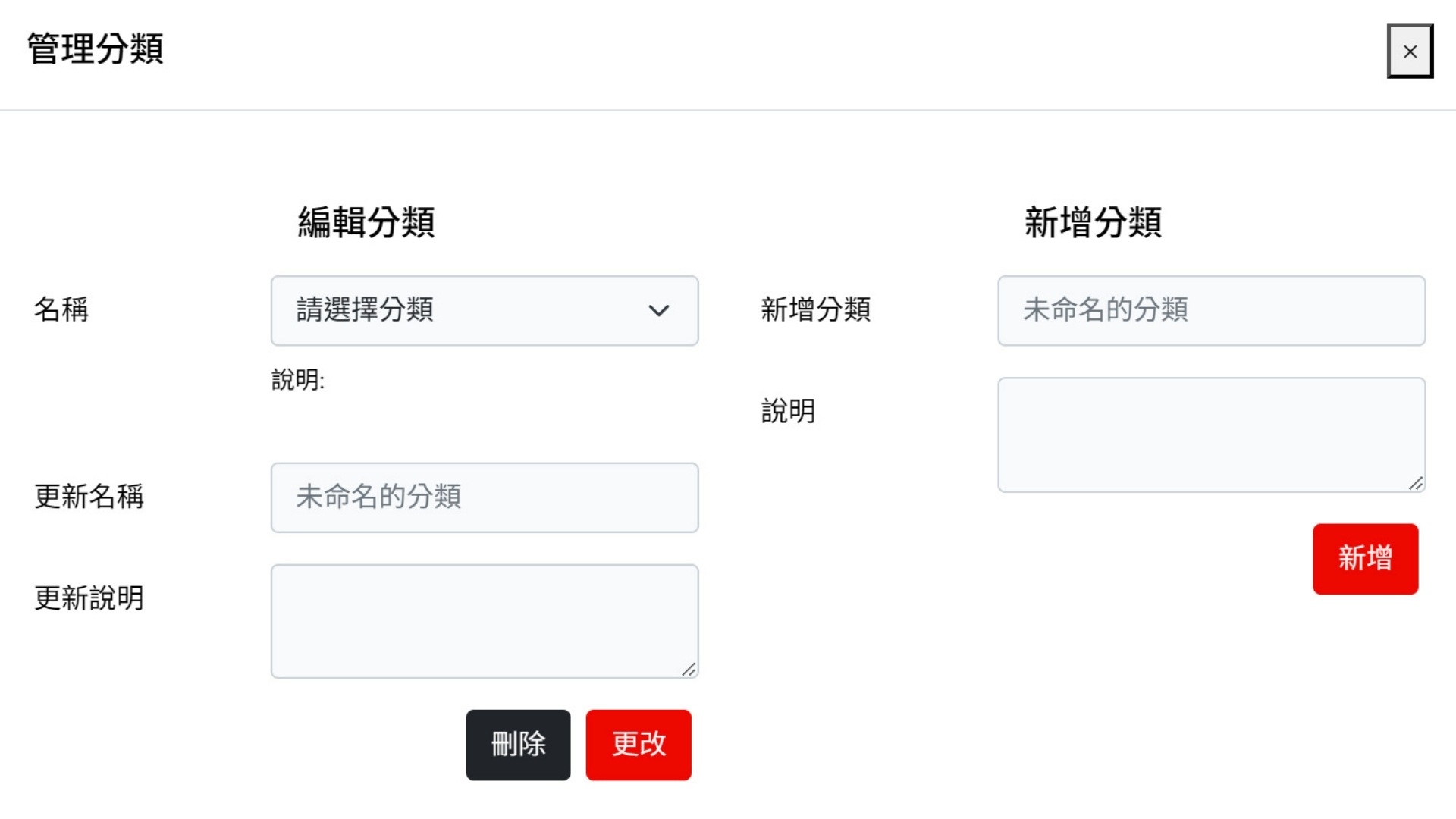This screenshot has height=819, width=1456.
Task: Click the 說明: text below the dropdown
Action: [x=298, y=379]
